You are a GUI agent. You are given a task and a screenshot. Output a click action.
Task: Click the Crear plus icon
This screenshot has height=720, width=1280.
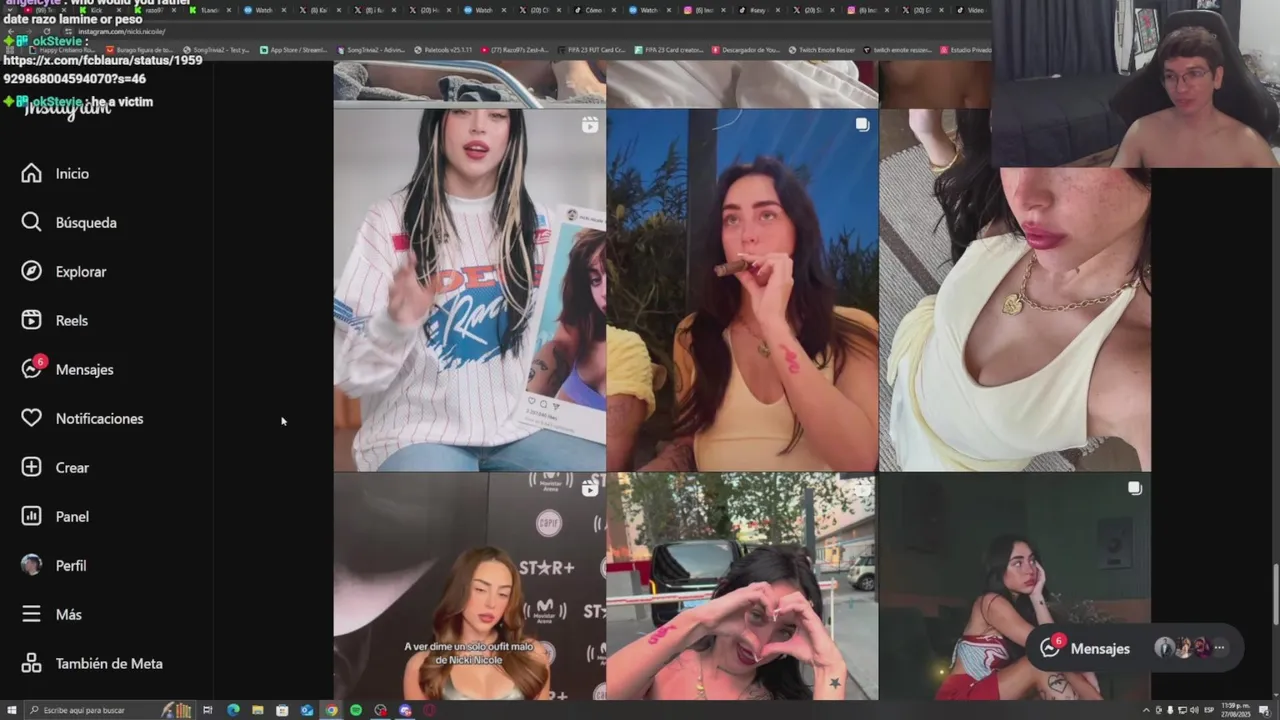pyautogui.click(x=31, y=467)
